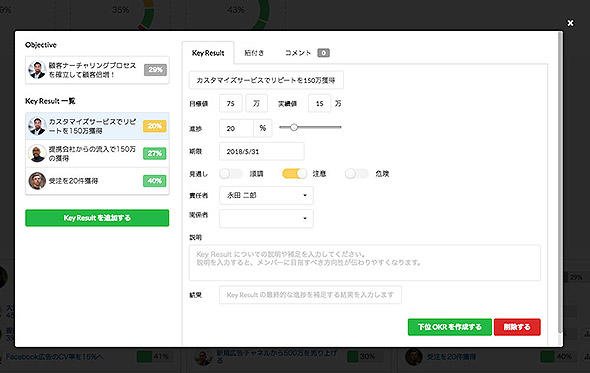Toggle the 注意 outlook switch
The image size is (590, 373).
294,174
